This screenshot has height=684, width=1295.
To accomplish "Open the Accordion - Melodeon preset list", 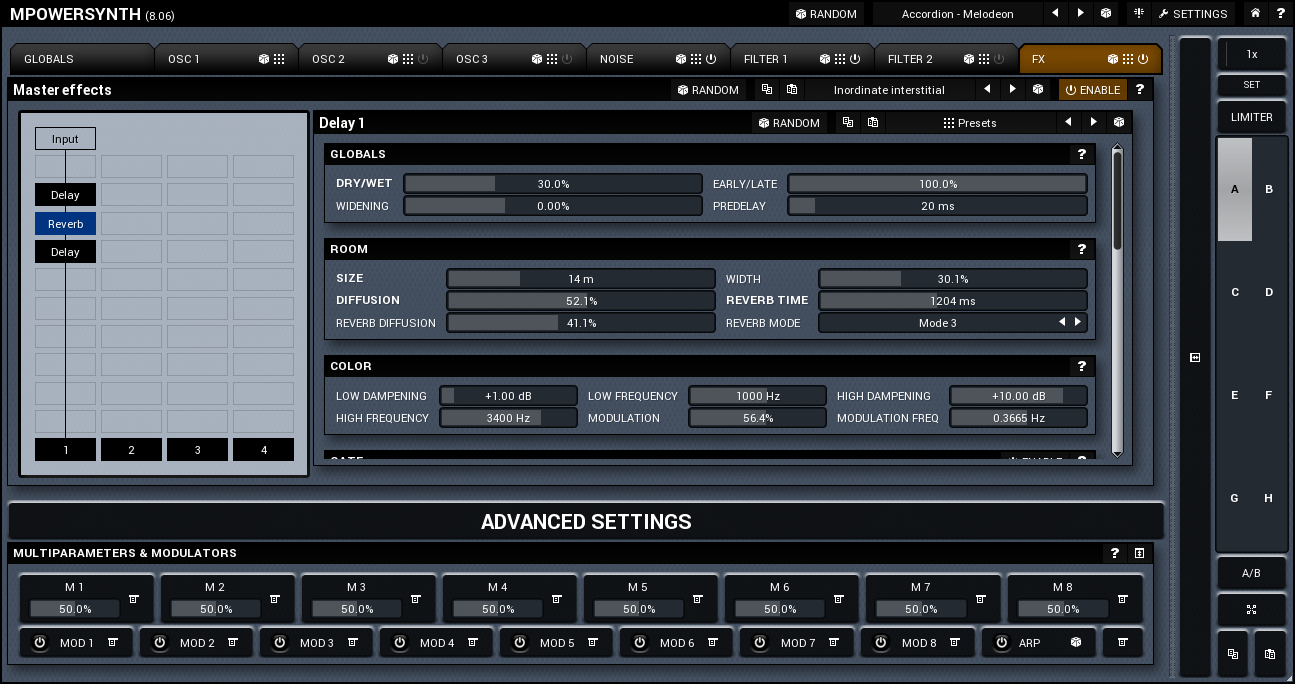I will (x=956, y=14).
